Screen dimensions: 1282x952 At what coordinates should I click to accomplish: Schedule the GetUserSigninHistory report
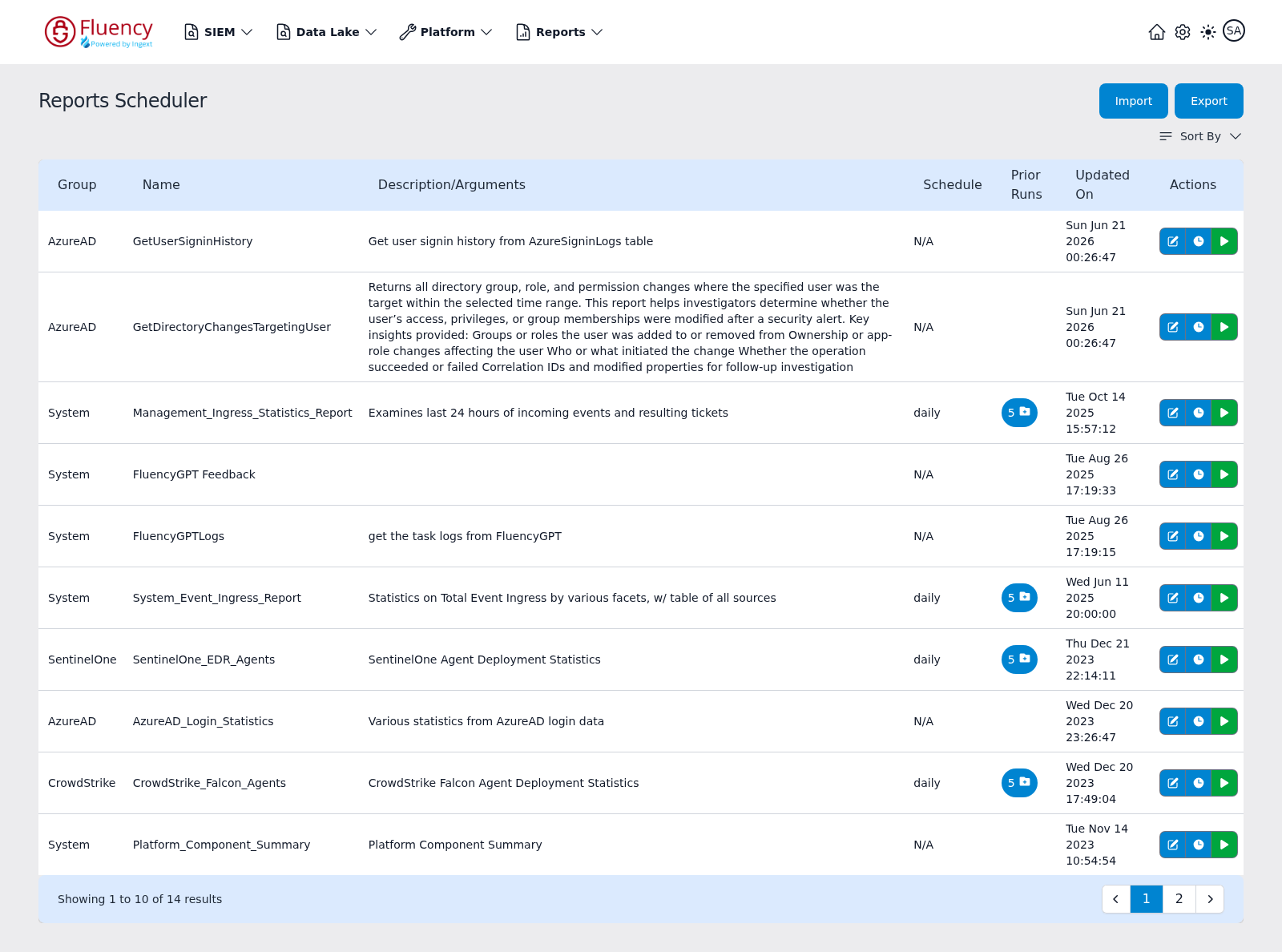[x=1199, y=241]
